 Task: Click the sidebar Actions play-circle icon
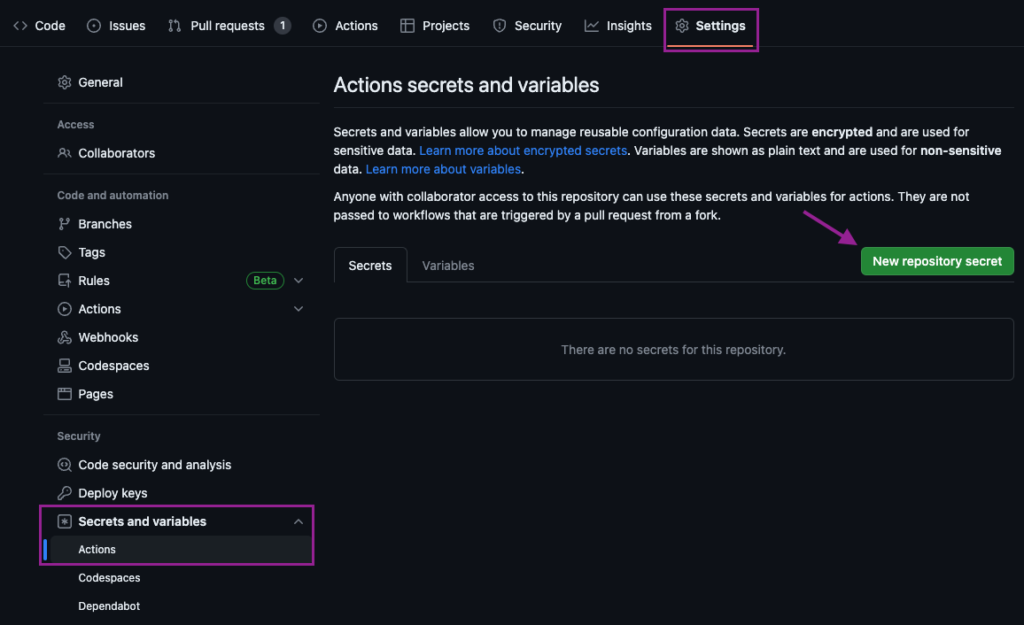(x=64, y=309)
